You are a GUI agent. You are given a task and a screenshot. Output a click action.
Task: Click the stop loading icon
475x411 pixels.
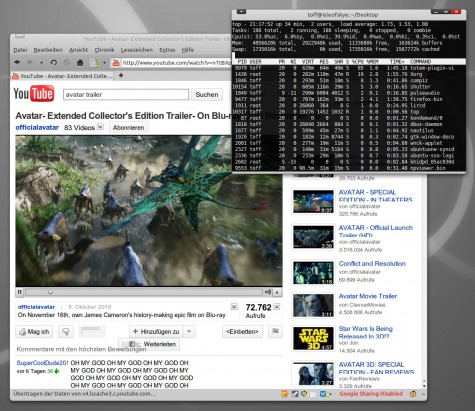click(67, 62)
